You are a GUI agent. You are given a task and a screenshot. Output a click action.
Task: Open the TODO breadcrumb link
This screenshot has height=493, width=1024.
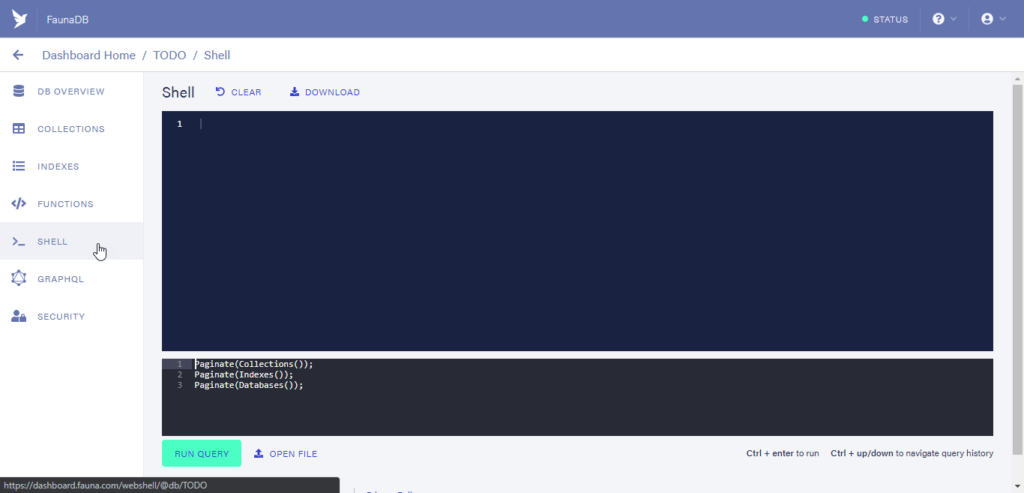(169, 56)
